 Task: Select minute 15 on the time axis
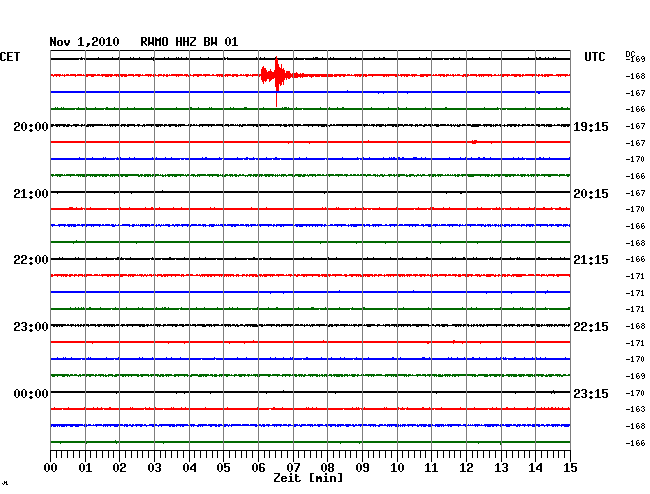[x=570, y=467]
